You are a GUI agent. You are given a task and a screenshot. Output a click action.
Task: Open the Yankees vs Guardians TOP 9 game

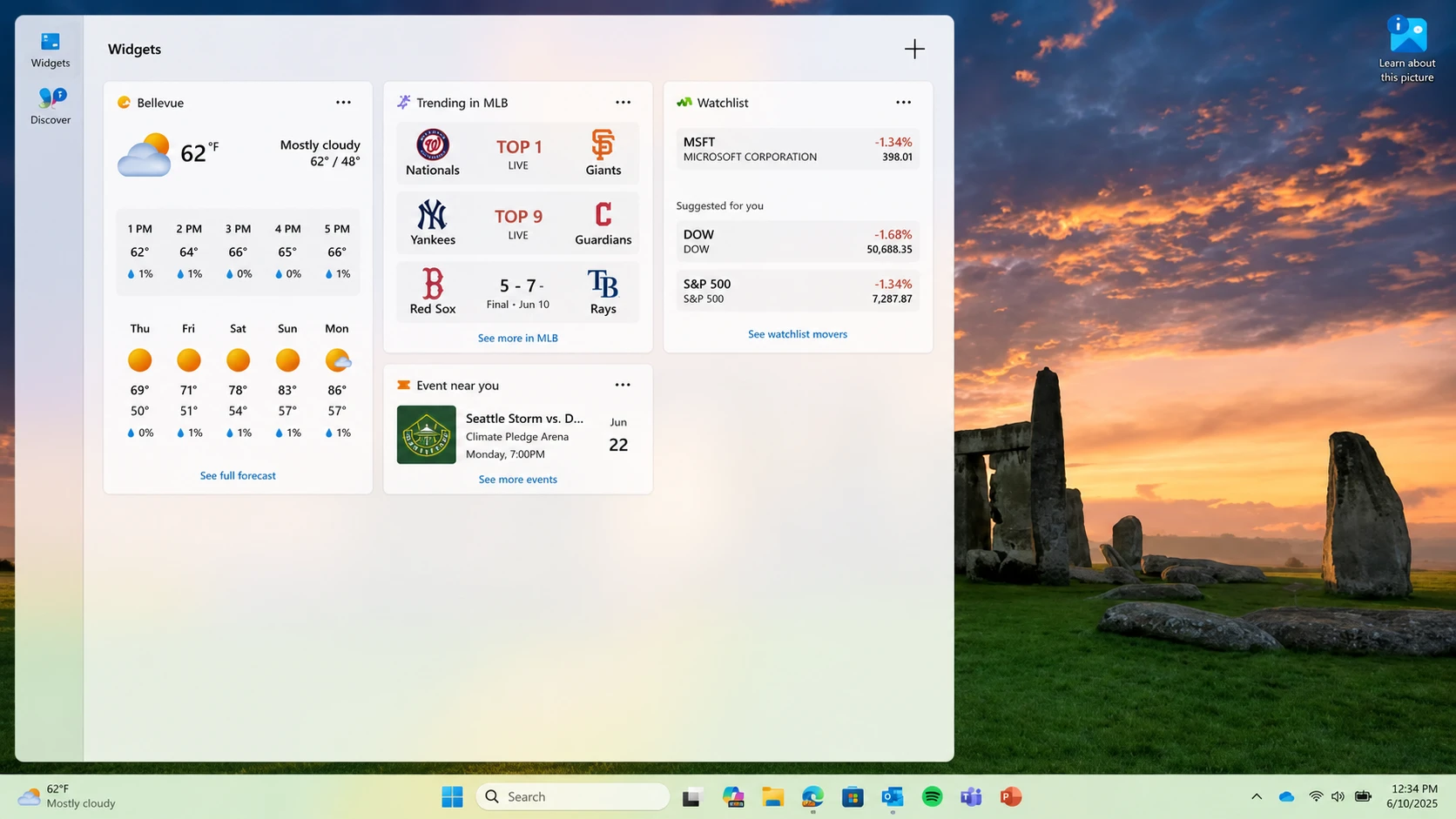(518, 223)
